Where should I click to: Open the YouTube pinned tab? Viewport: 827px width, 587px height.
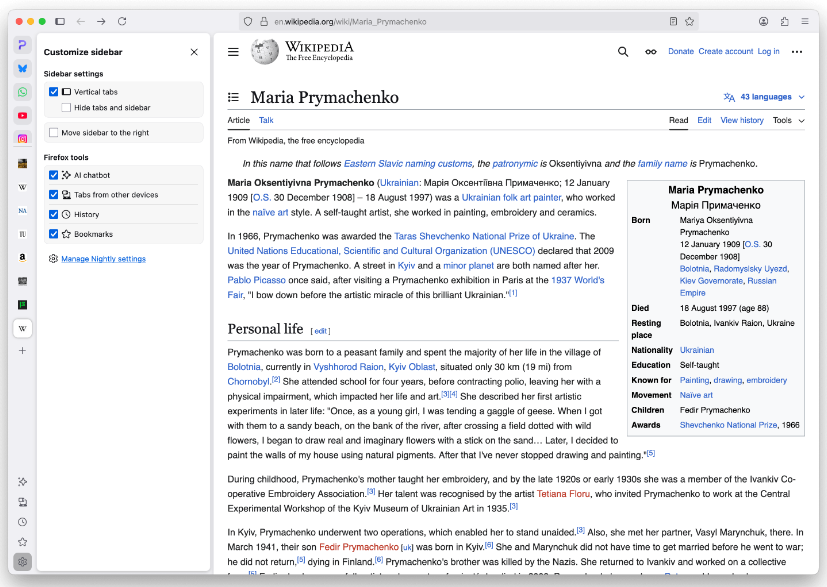[22, 115]
